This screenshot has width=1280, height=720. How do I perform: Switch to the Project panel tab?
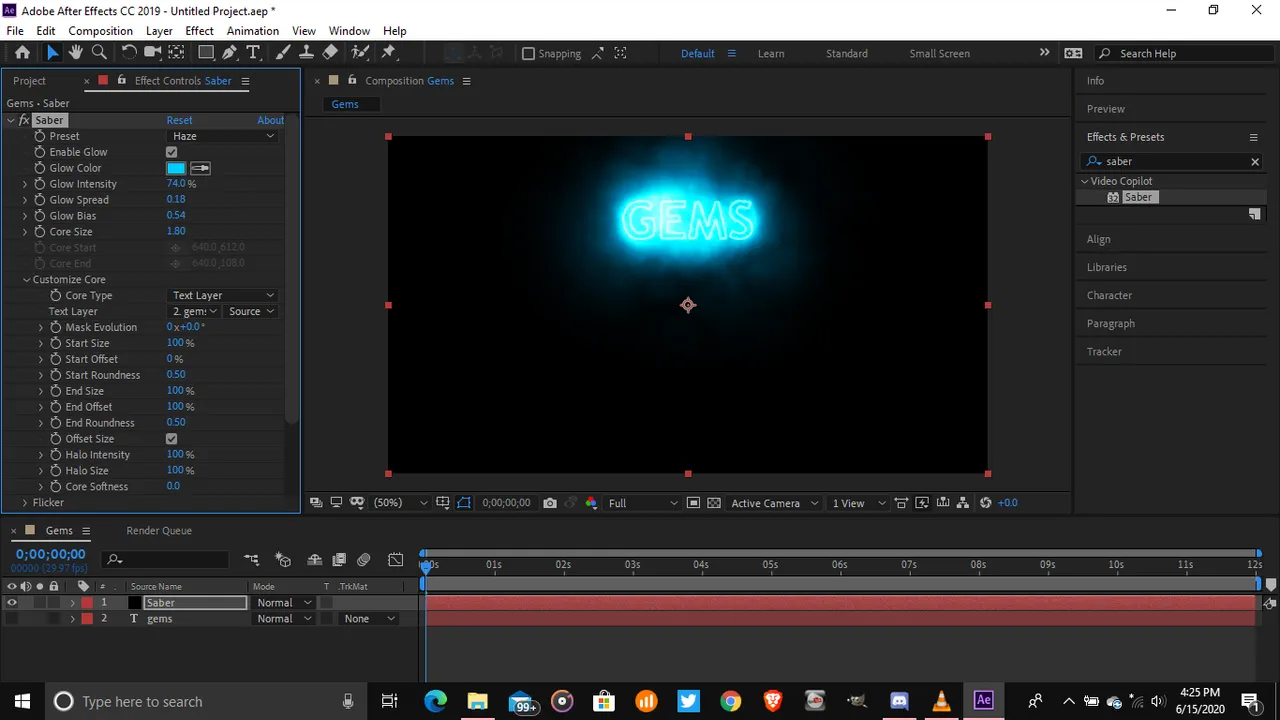pyautogui.click(x=29, y=80)
